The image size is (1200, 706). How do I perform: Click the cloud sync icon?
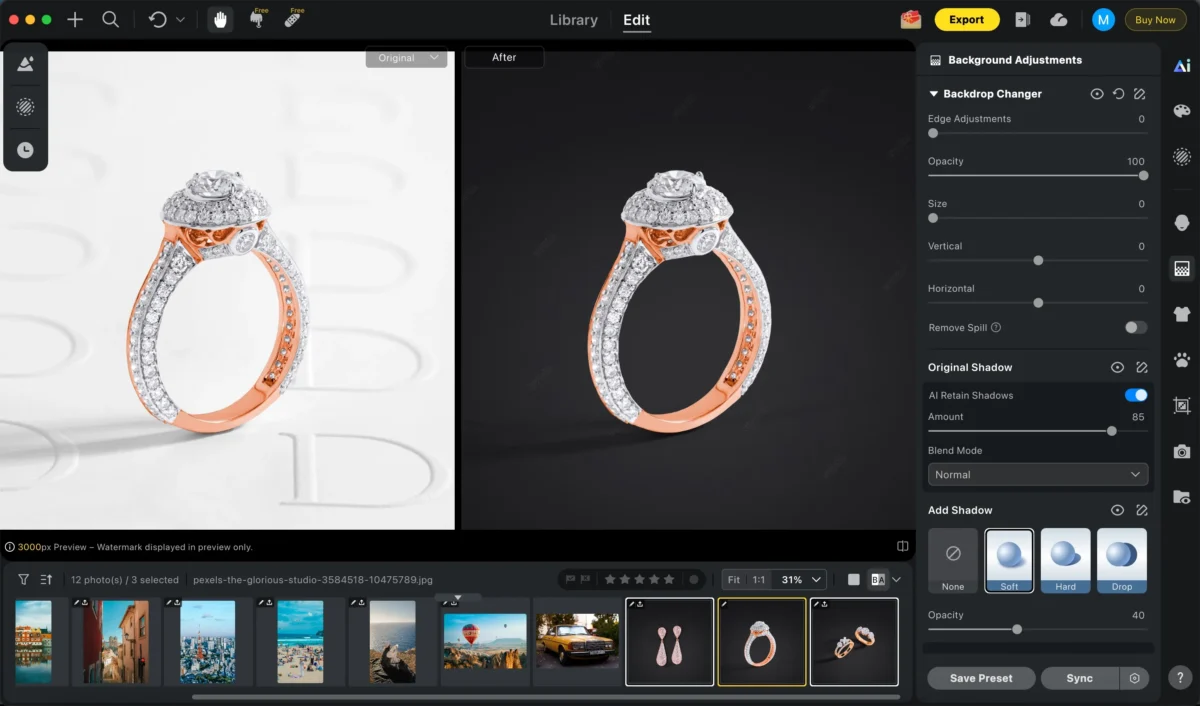point(1059,20)
